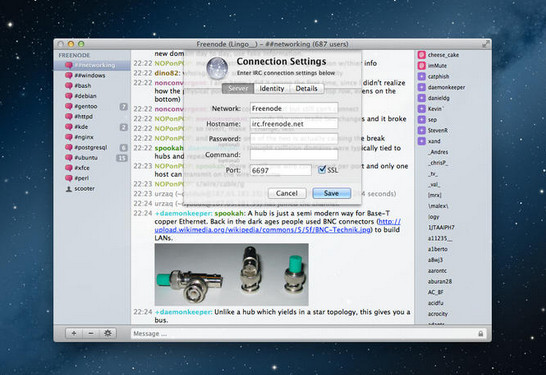The image size is (546, 375).
Task: Click the #debian channel bubble icon
Action: click(x=69, y=96)
